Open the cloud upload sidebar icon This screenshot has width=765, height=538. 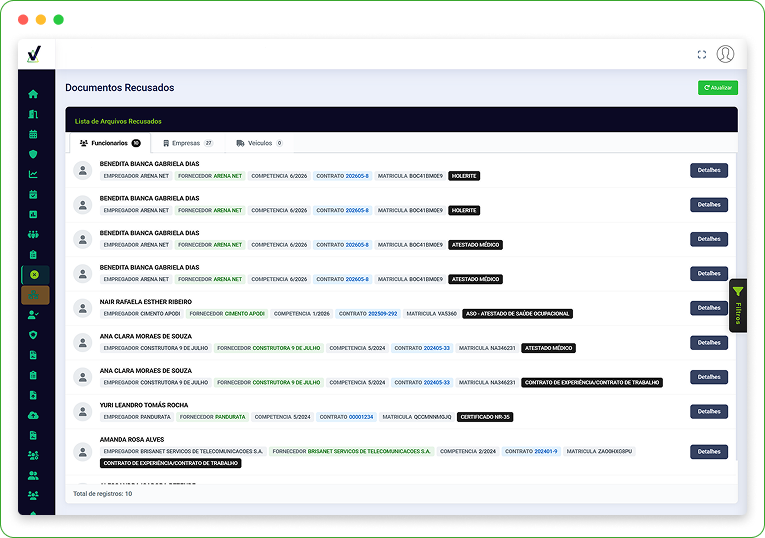(x=33, y=416)
